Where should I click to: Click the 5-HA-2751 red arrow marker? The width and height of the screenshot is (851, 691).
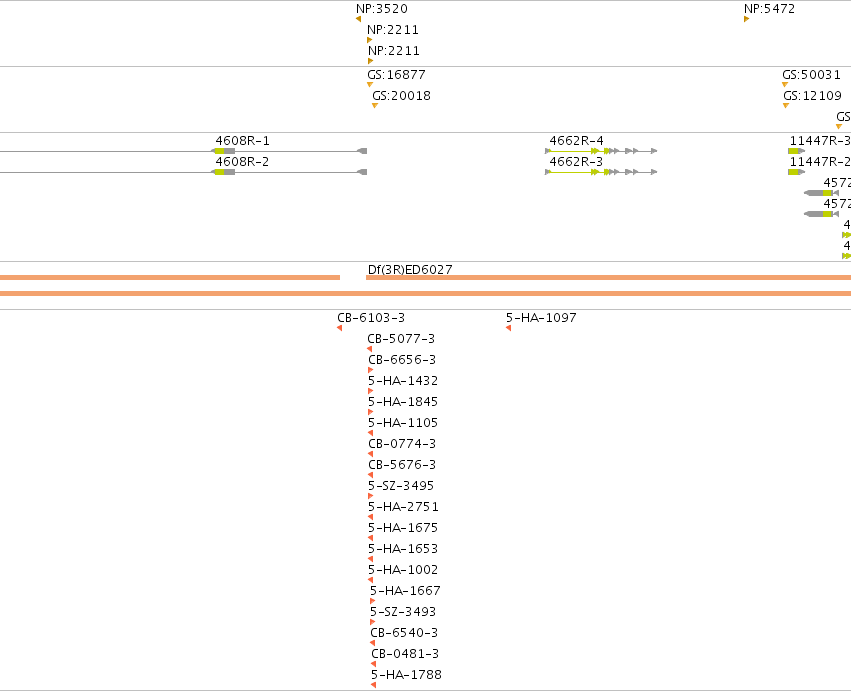coord(371,517)
